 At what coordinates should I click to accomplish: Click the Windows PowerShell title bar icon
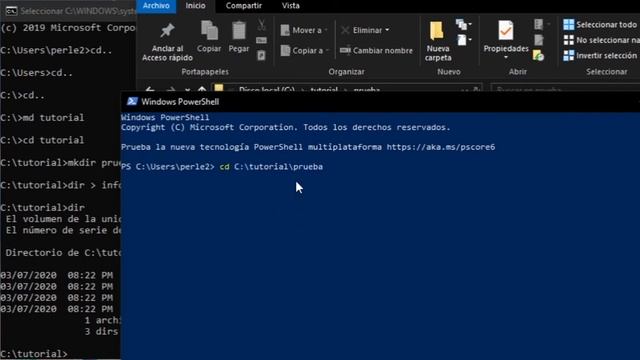tap(131, 102)
